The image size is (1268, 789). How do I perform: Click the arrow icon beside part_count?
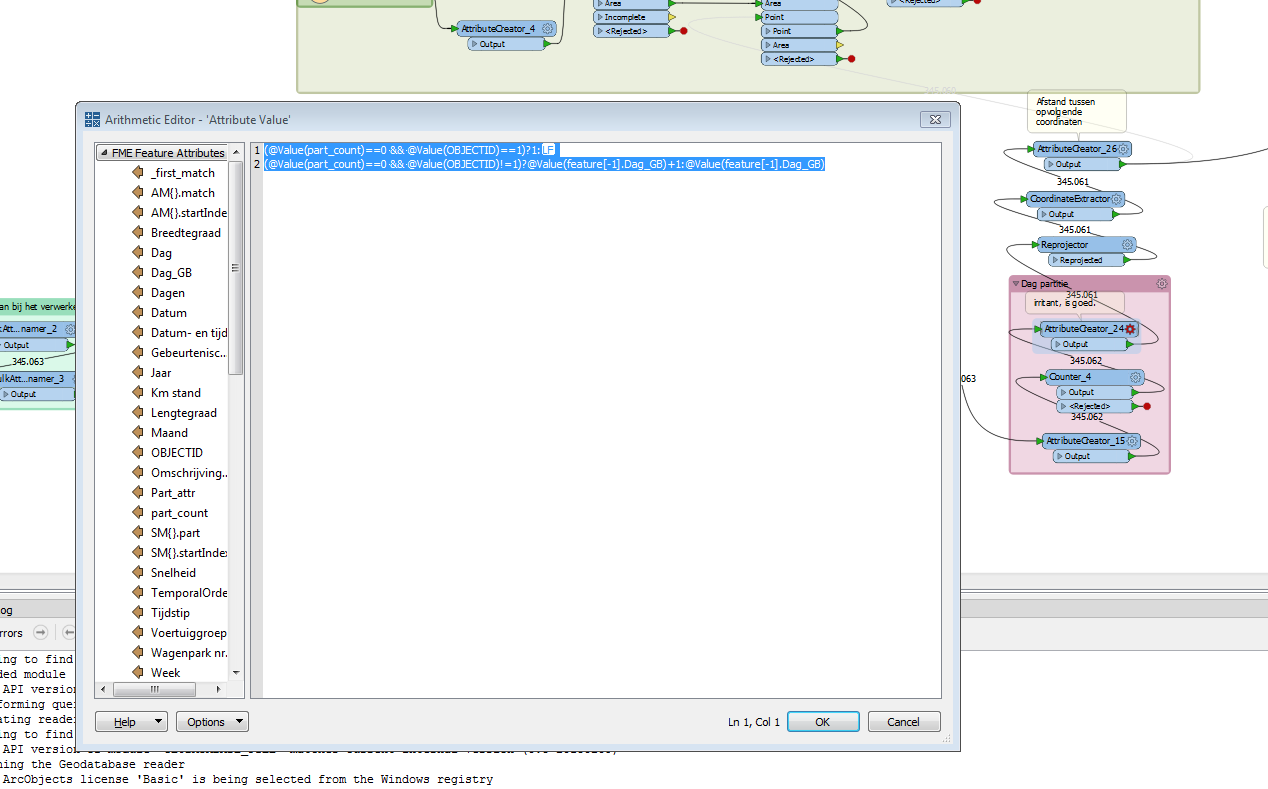138,513
